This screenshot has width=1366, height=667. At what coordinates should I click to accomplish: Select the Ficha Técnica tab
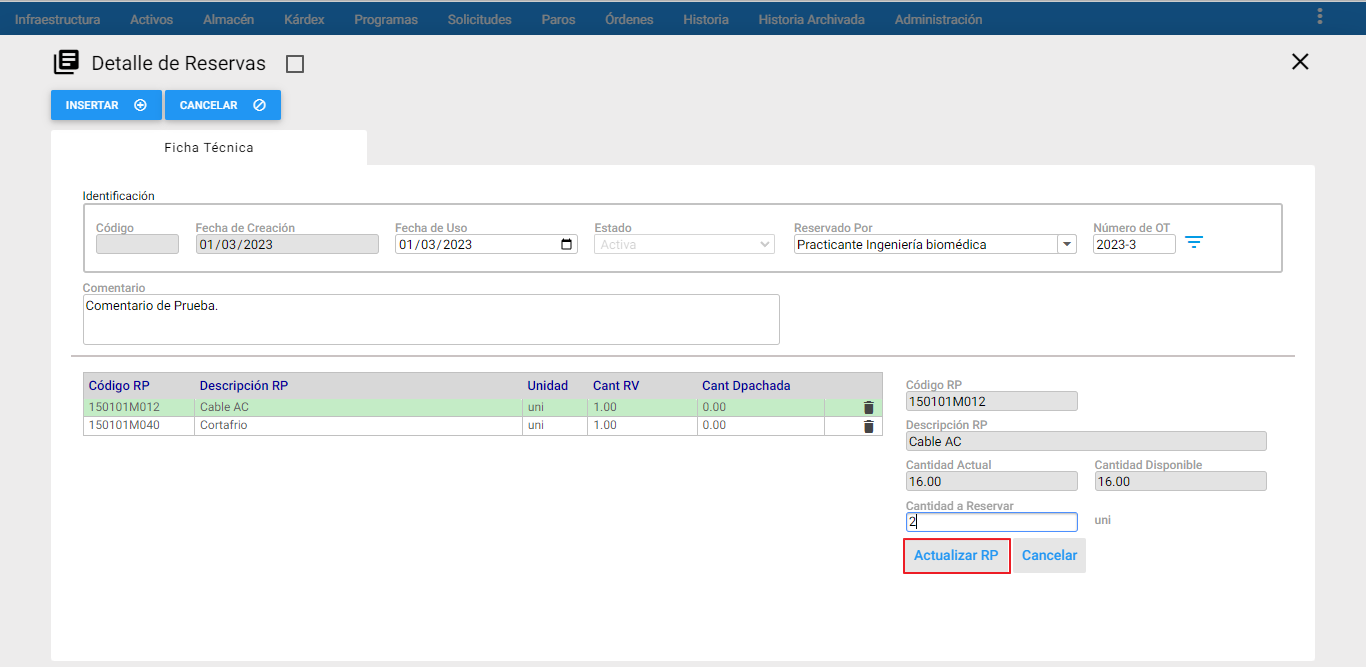[x=209, y=147]
